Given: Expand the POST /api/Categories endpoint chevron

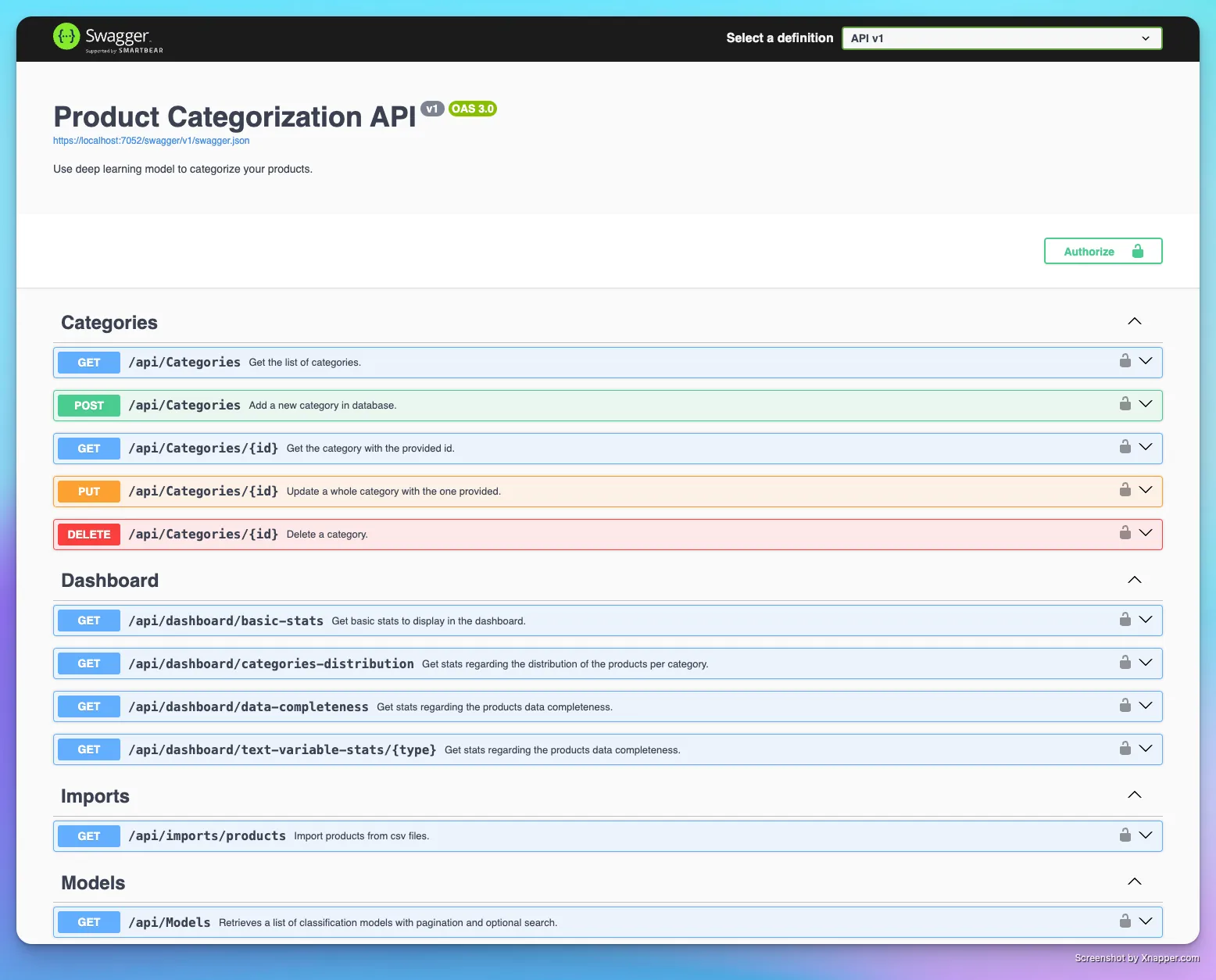Looking at the screenshot, I should pyautogui.click(x=1146, y=404).
